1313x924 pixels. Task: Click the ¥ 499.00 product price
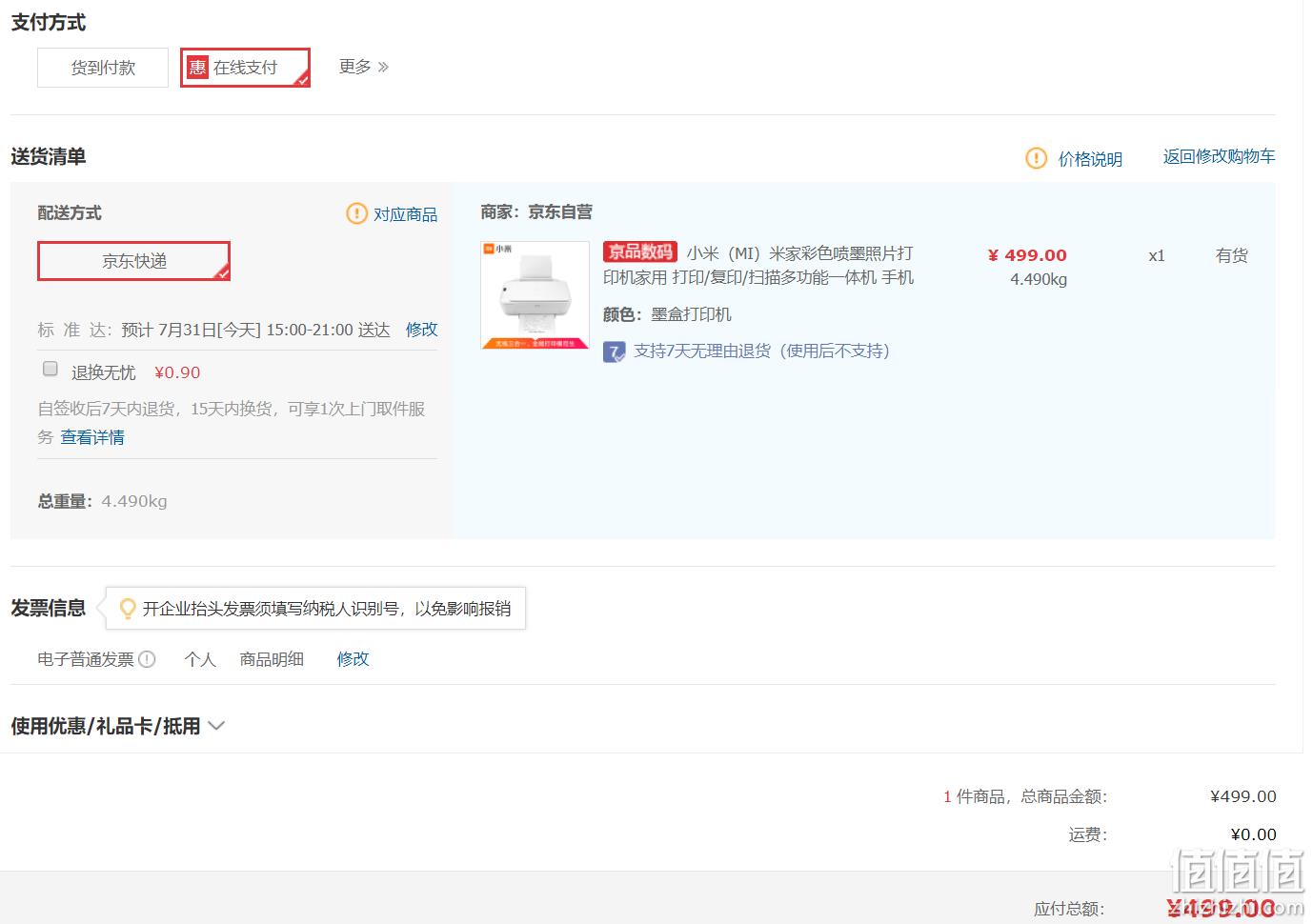1027,255
